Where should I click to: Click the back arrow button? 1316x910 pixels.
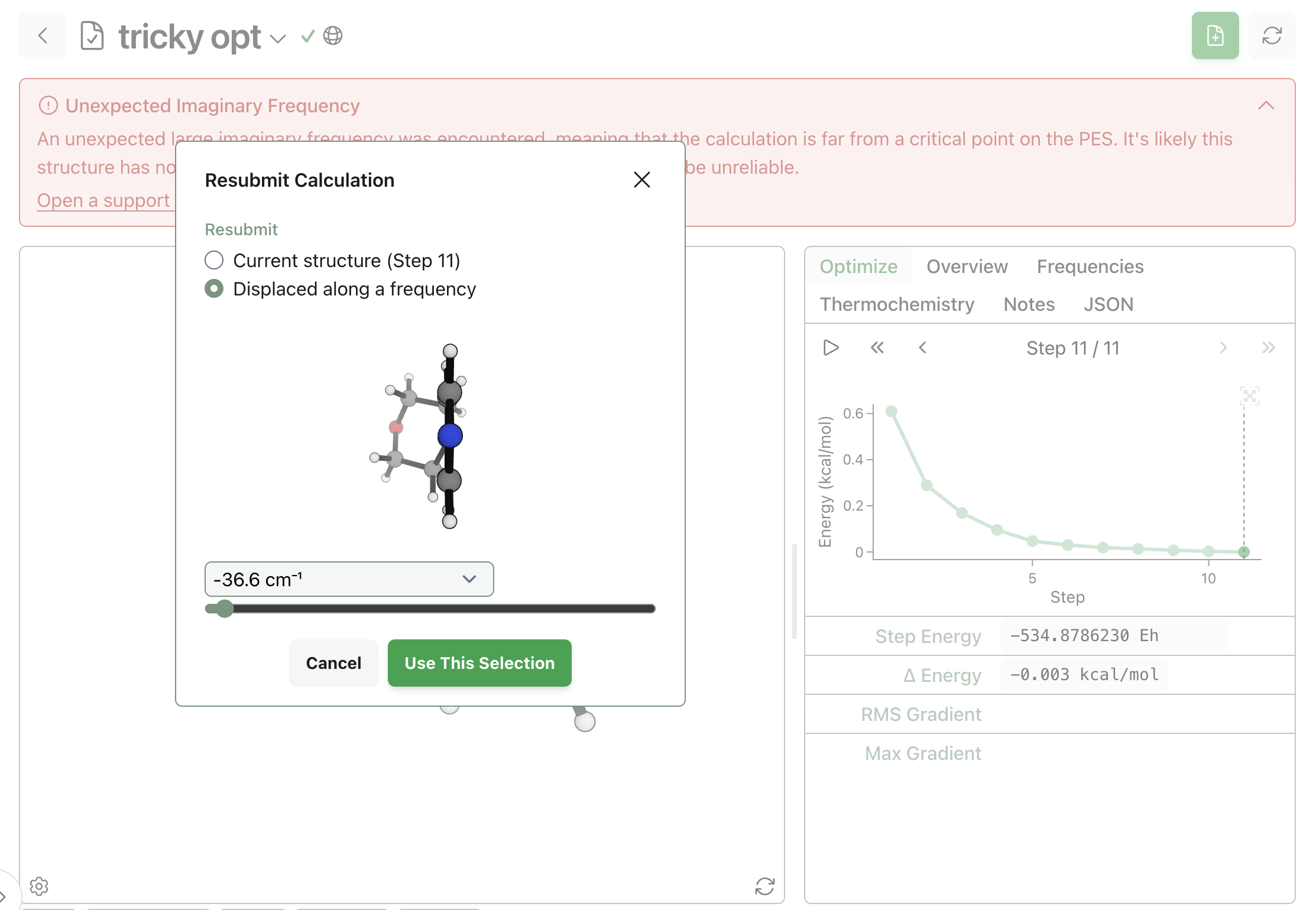click(43, 36)
